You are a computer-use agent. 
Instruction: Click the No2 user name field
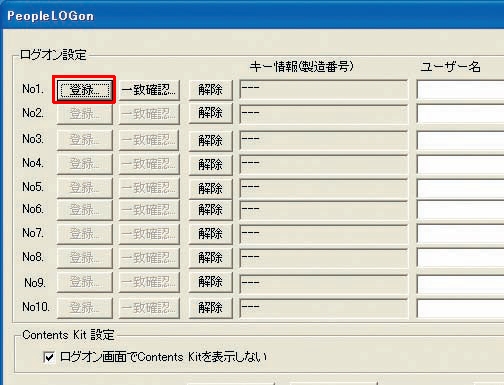(460, 114)
